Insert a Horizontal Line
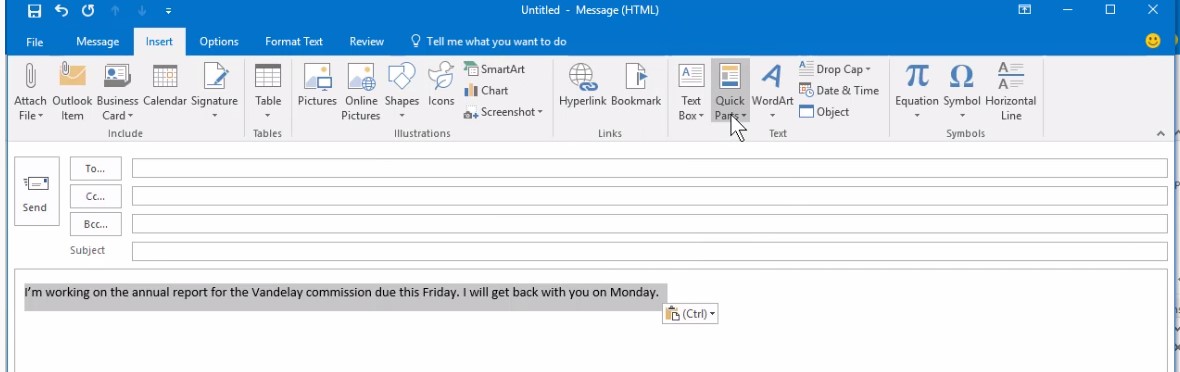Viewport: 1180px width, 372px height. [x=1011, y=93]
